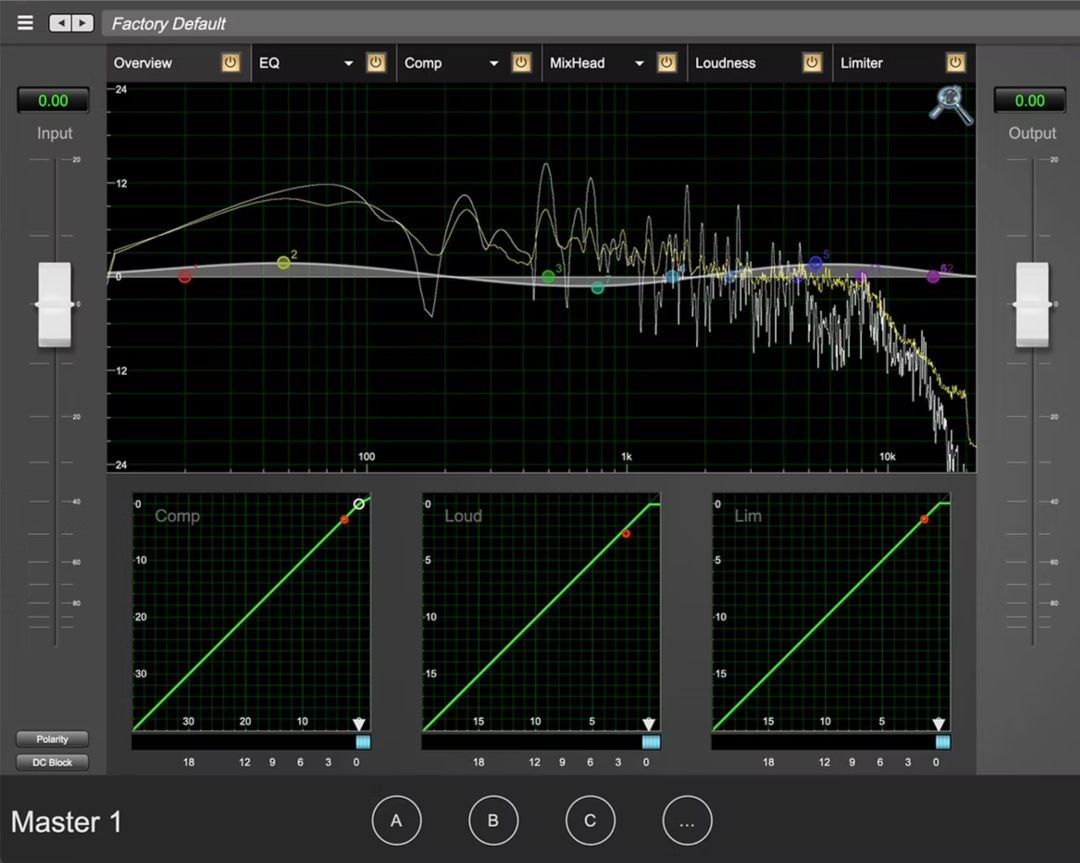Toggle the MixHead power button

[666, 63]
